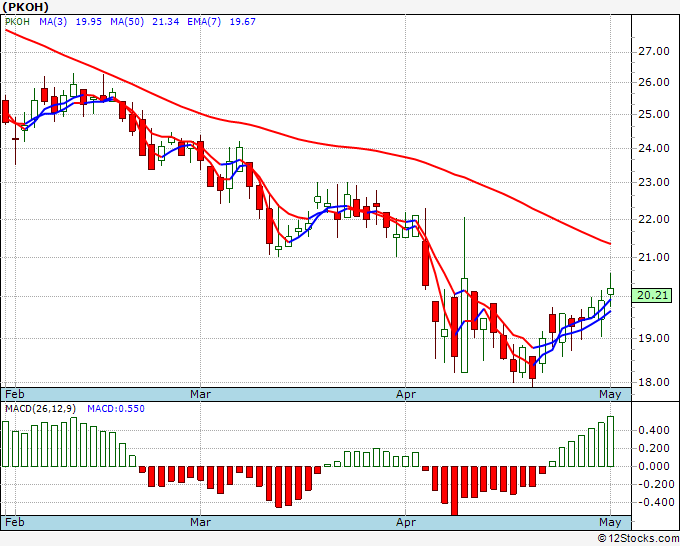Select Apr on the price chart time axis
Screen dimensions: 680x546
(406, 394)
